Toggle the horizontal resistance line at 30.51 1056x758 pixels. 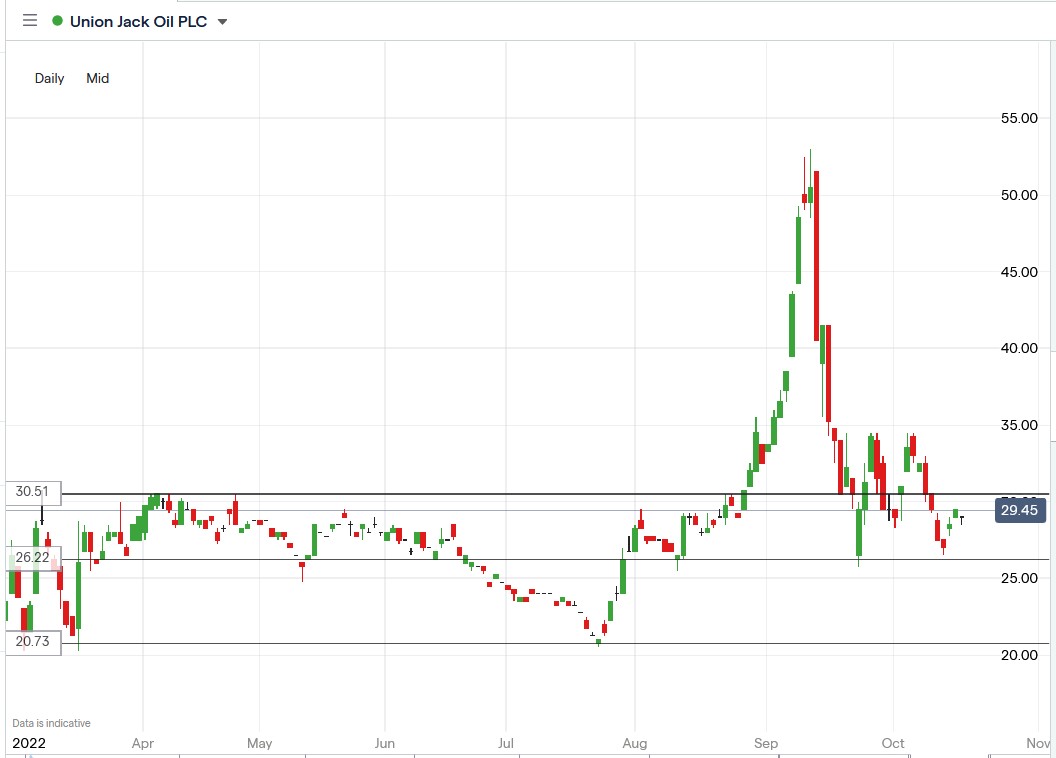[500, 492]
